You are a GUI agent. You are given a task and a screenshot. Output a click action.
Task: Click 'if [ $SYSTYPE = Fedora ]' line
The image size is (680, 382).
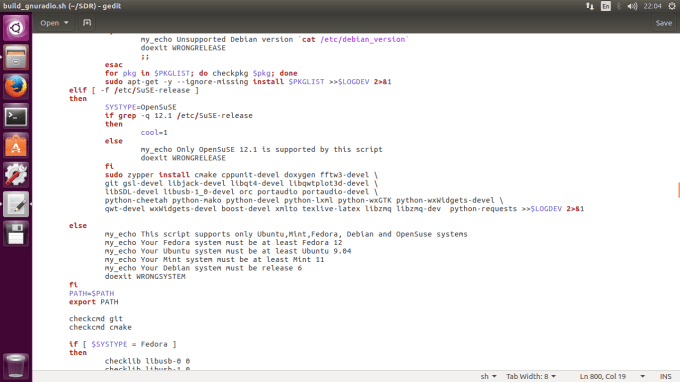tap(123, 344)
